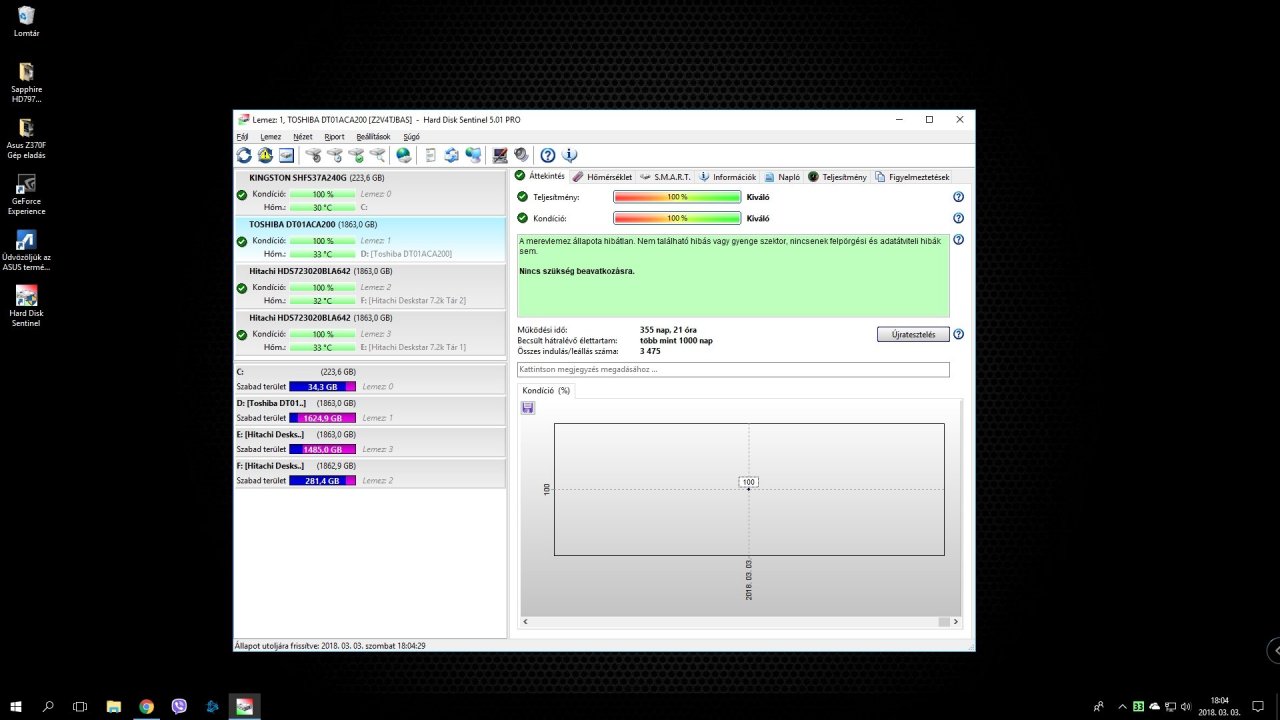Click the blue question mark help toolbar icon

pyautogui.click(x=548, y=155)
